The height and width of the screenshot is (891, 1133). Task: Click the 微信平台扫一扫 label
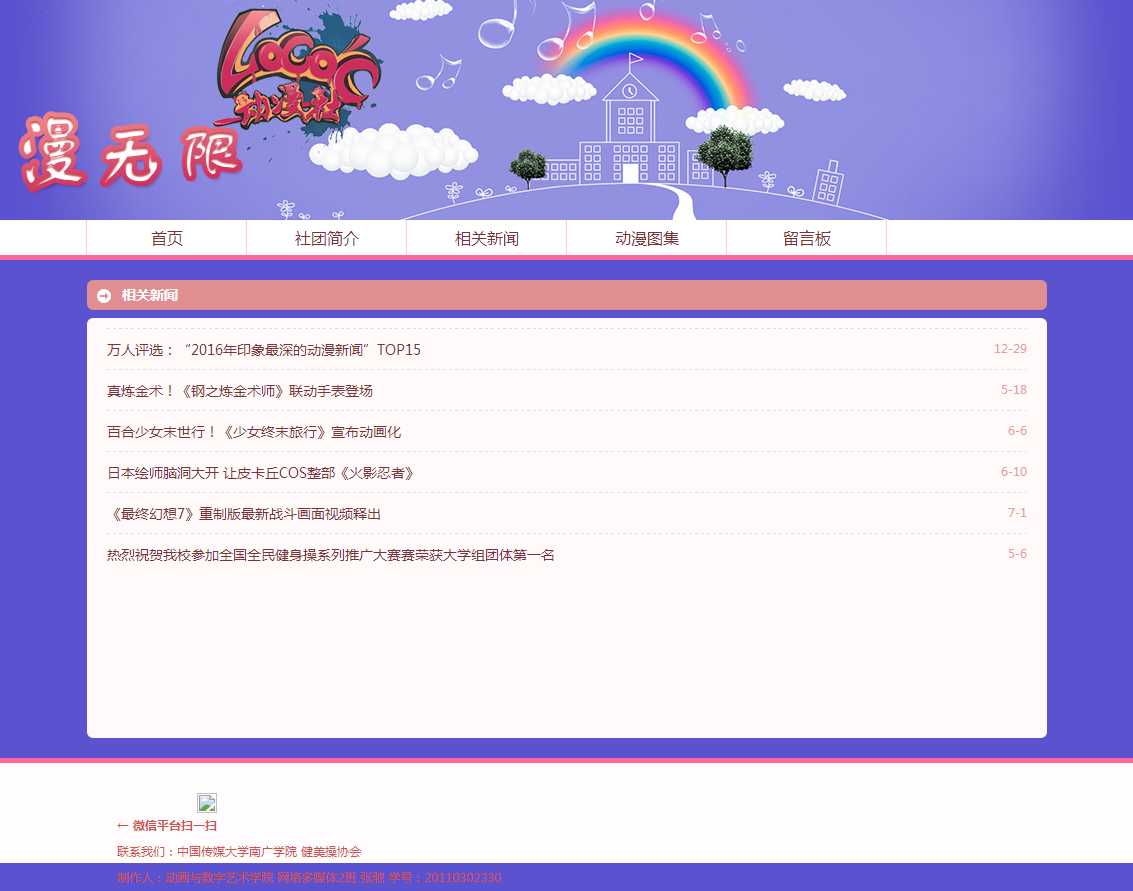click(167, 826)
